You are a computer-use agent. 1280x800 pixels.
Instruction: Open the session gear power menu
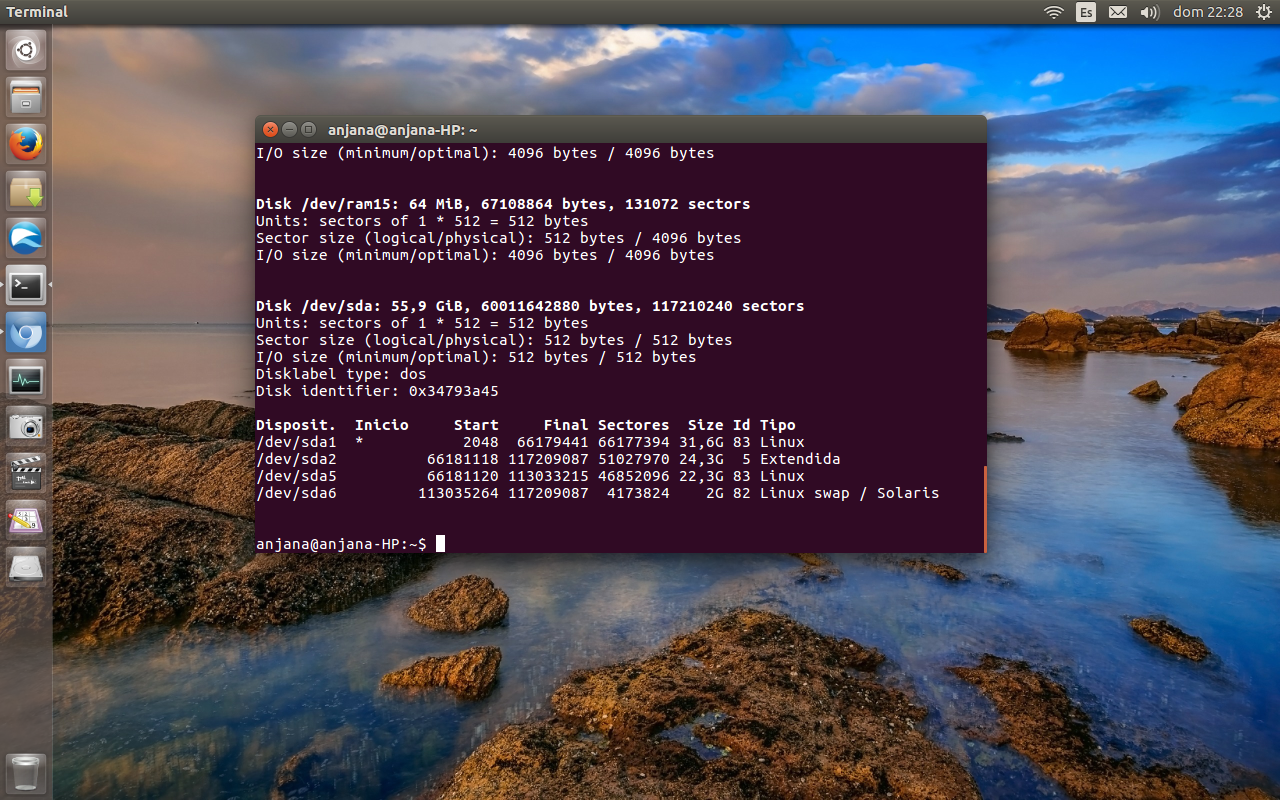point(1261,12)
